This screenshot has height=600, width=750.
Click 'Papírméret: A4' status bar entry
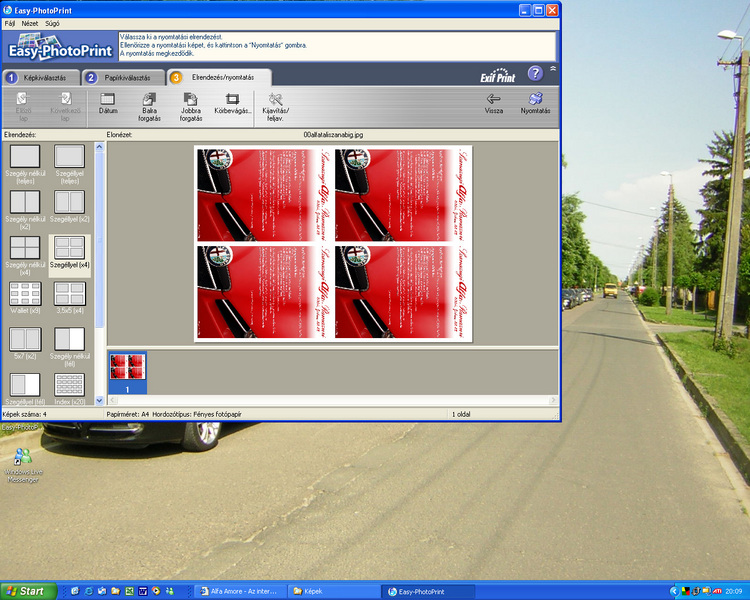point(128,414)
